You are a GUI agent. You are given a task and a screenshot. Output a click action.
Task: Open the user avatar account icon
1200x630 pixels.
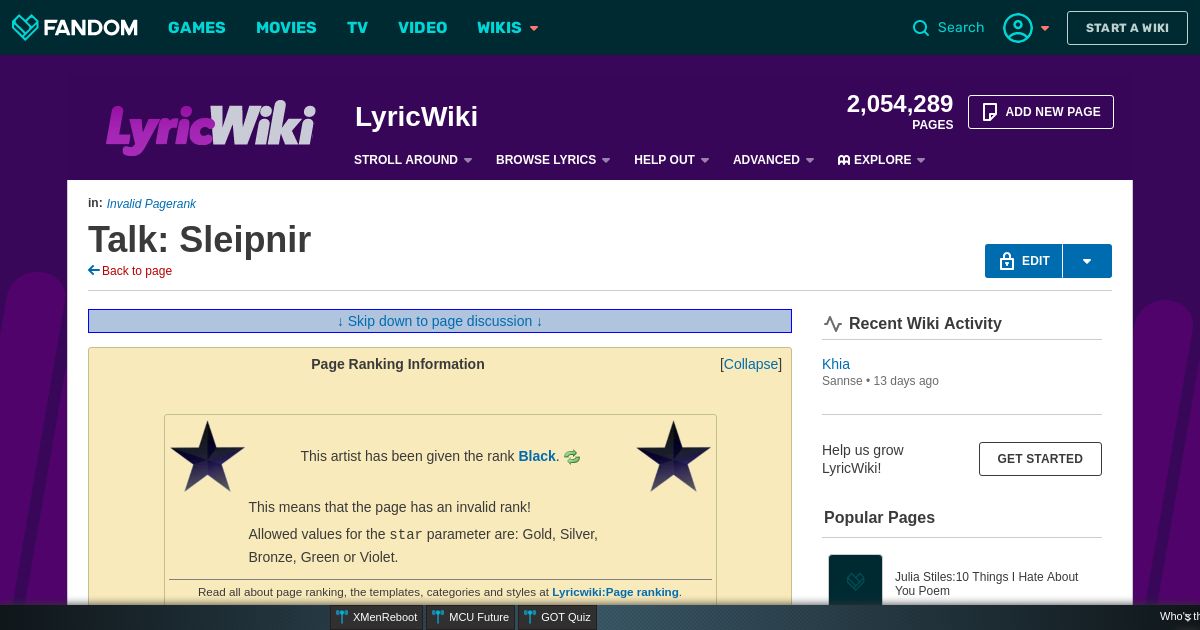(x=1018, y=28)
